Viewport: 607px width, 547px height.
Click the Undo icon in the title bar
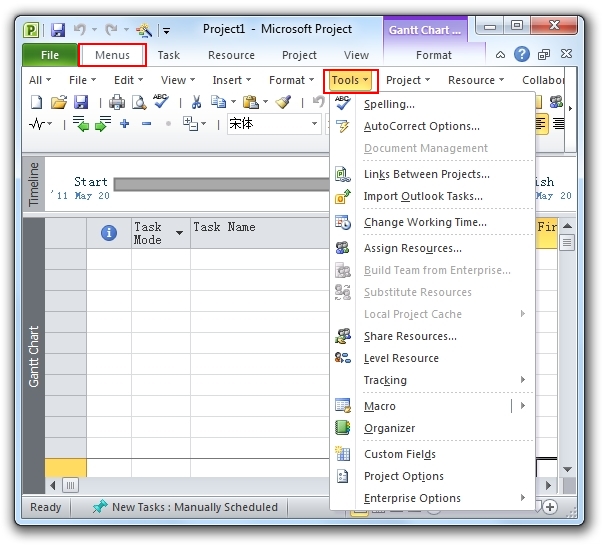click(x=80, y=29)
